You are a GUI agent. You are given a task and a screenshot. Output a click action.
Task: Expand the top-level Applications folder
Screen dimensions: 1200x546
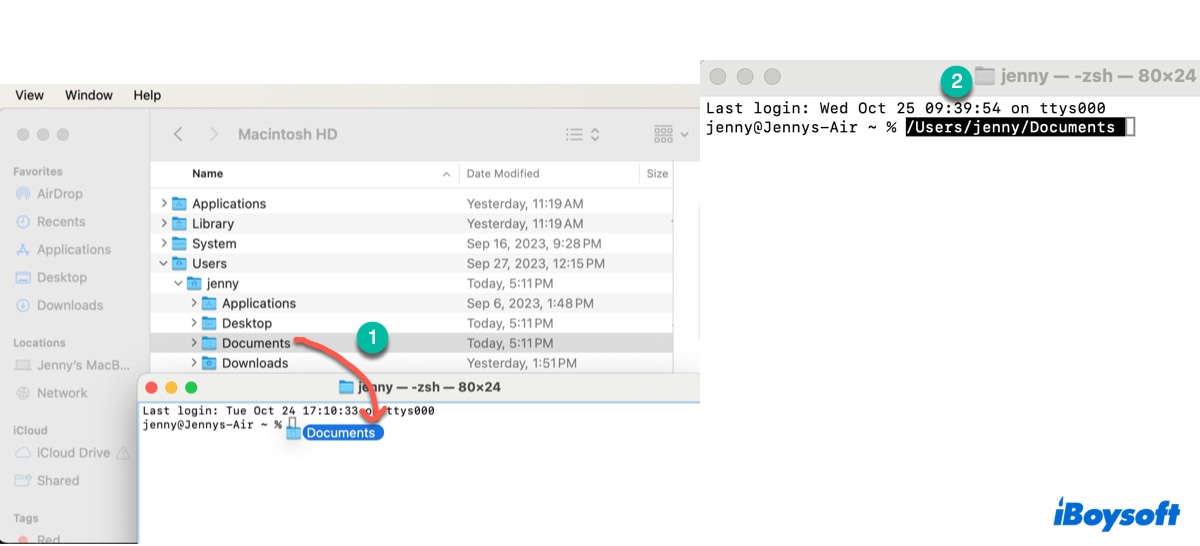point(164,203)
